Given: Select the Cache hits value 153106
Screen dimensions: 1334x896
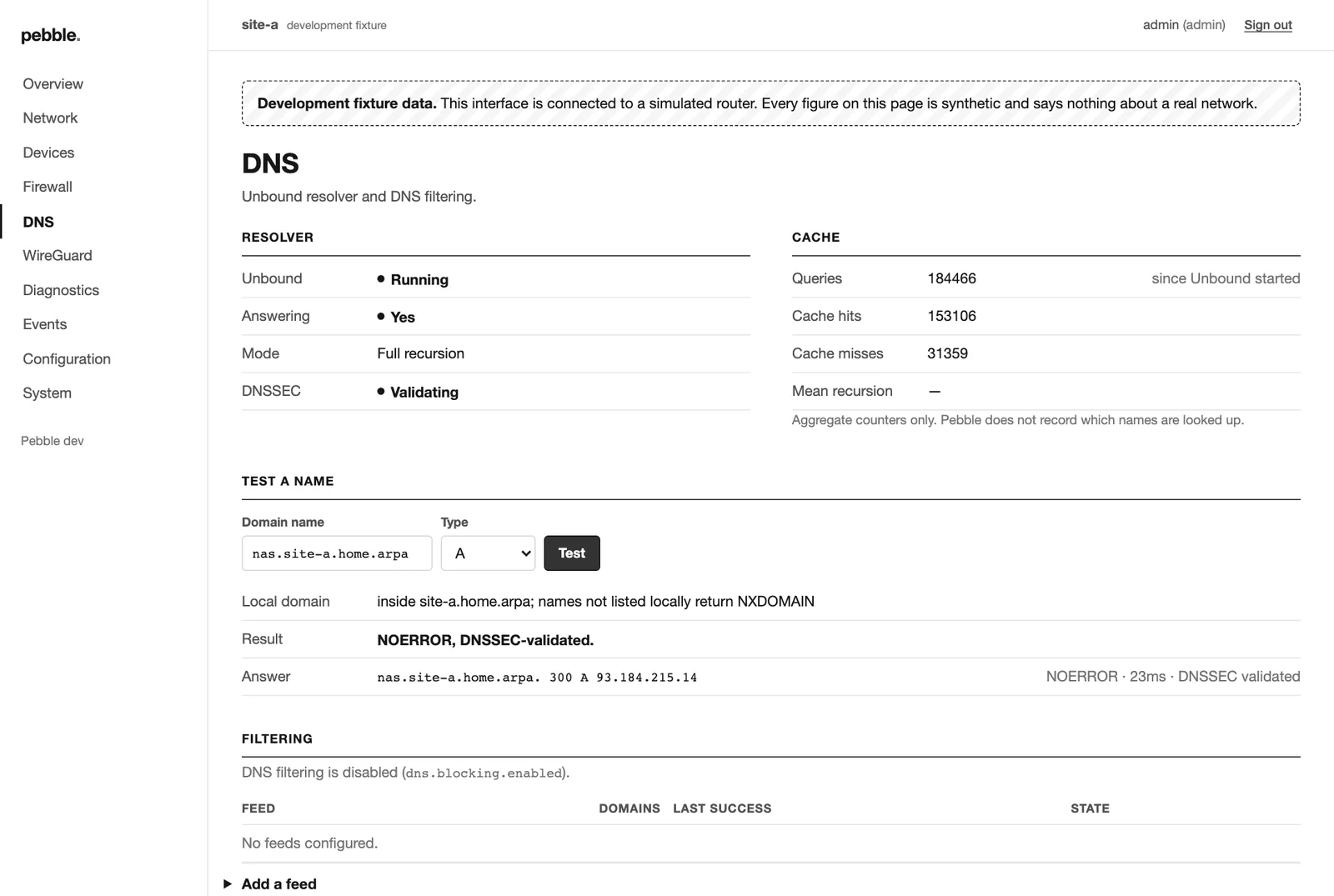Looking at the screenshot, I should point(951,316).
